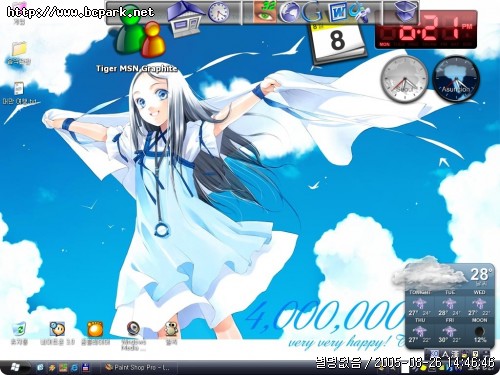Image resolution: width=500 pixels, height=375 pixels.
Task: Click the small clock icon in the dock
Action: [x=219, y=13]
